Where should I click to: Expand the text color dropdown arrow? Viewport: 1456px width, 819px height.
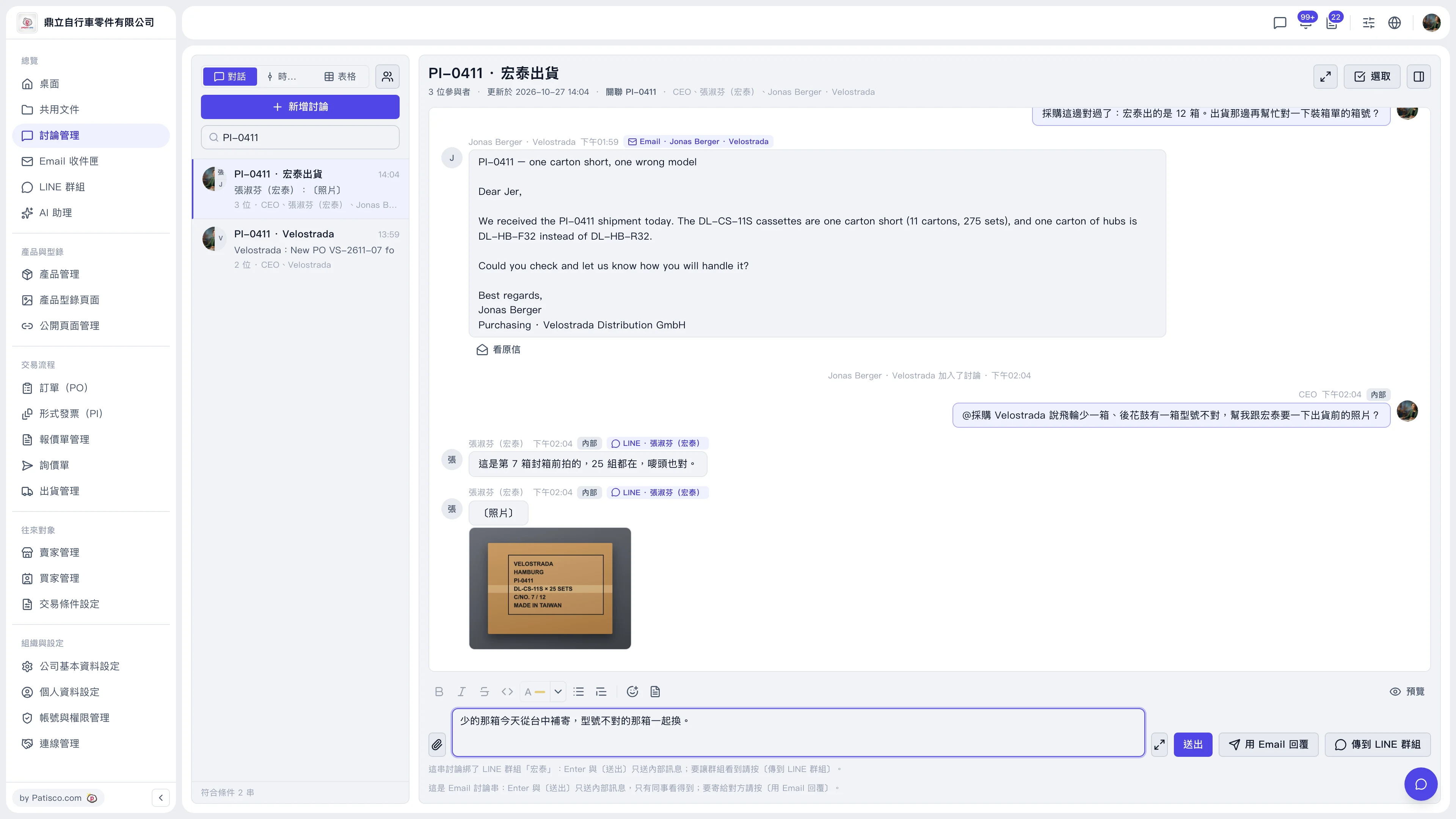click(558, 691)
